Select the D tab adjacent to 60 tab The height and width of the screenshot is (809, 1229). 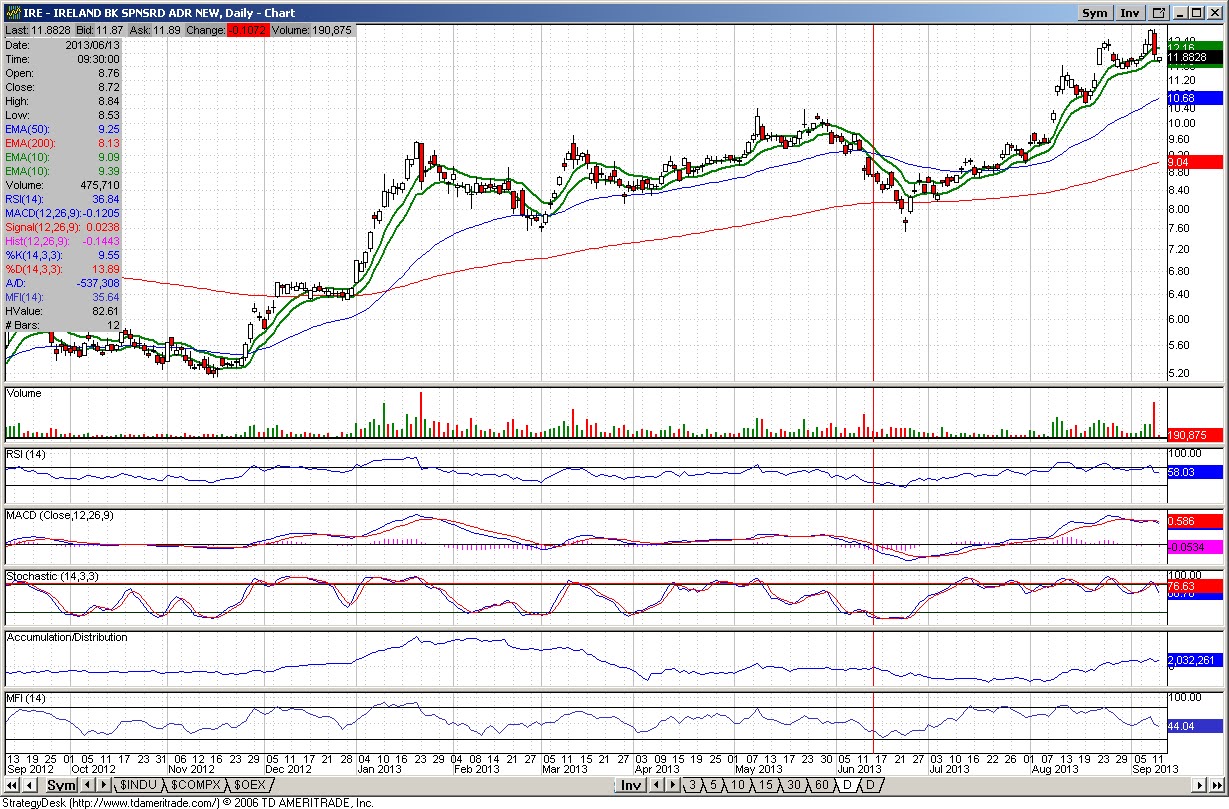point(847,786)
